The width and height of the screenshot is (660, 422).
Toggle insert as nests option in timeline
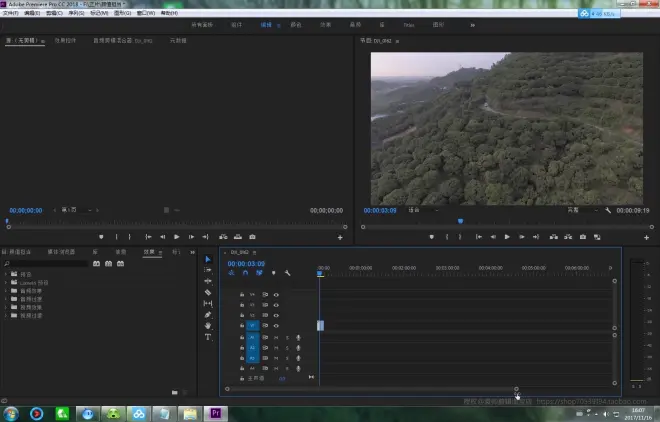[232, 273]
